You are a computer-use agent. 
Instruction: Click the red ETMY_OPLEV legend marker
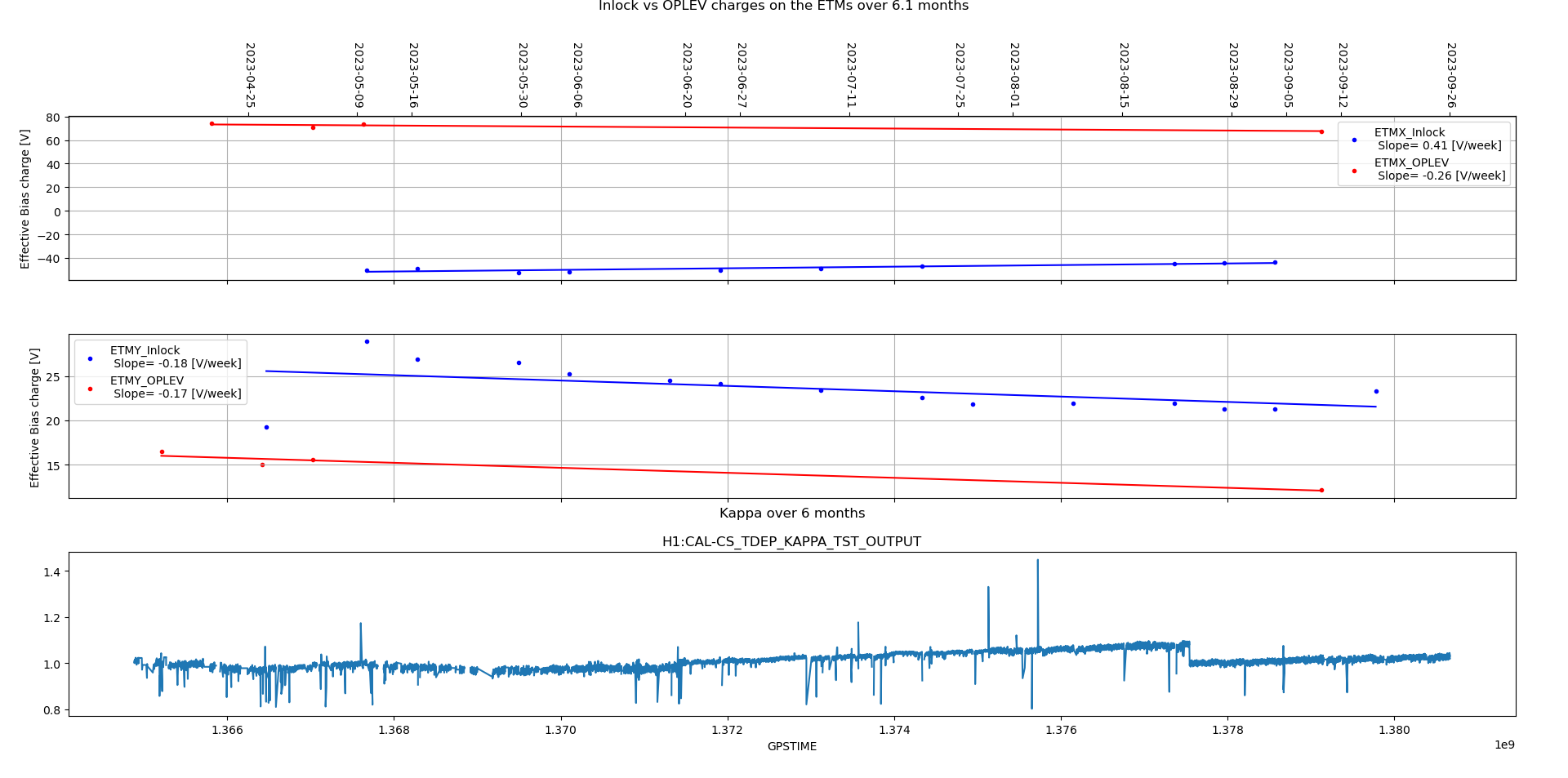pyautogui.click(x=90, y=388)
